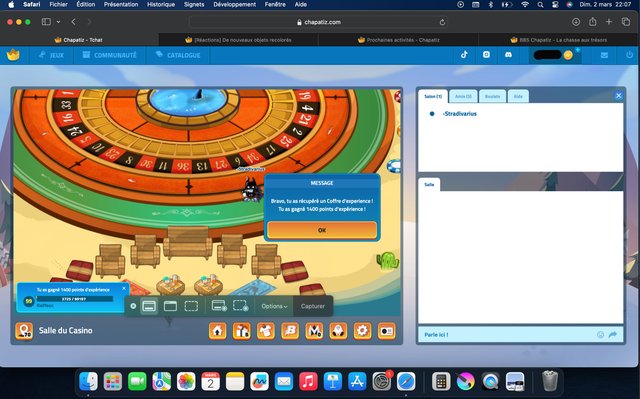The width and height of the screenshot is (640, 399).
Task: Go back in Safari history
Action: [x=73, y=22]
